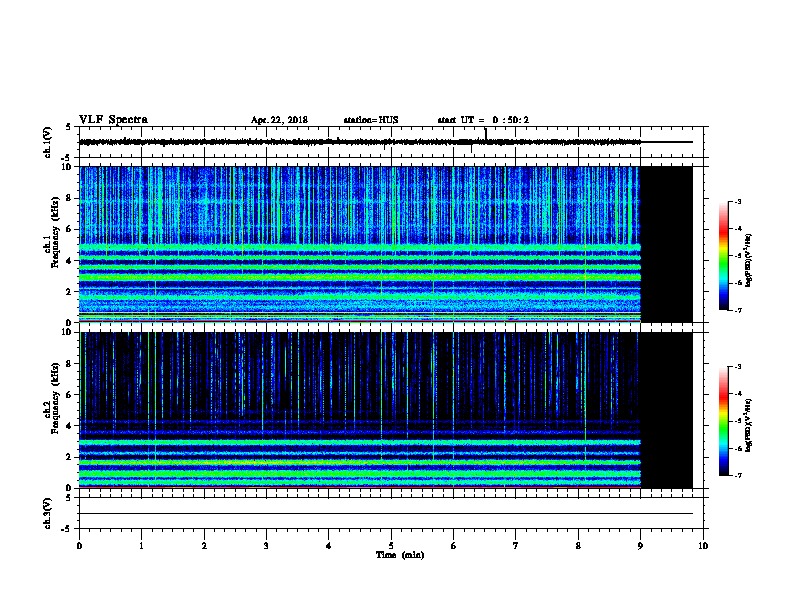792x612 pixels.
Task: Click the "ch.3(V)" waveform axis label
Action: click(x=47, y=513)
